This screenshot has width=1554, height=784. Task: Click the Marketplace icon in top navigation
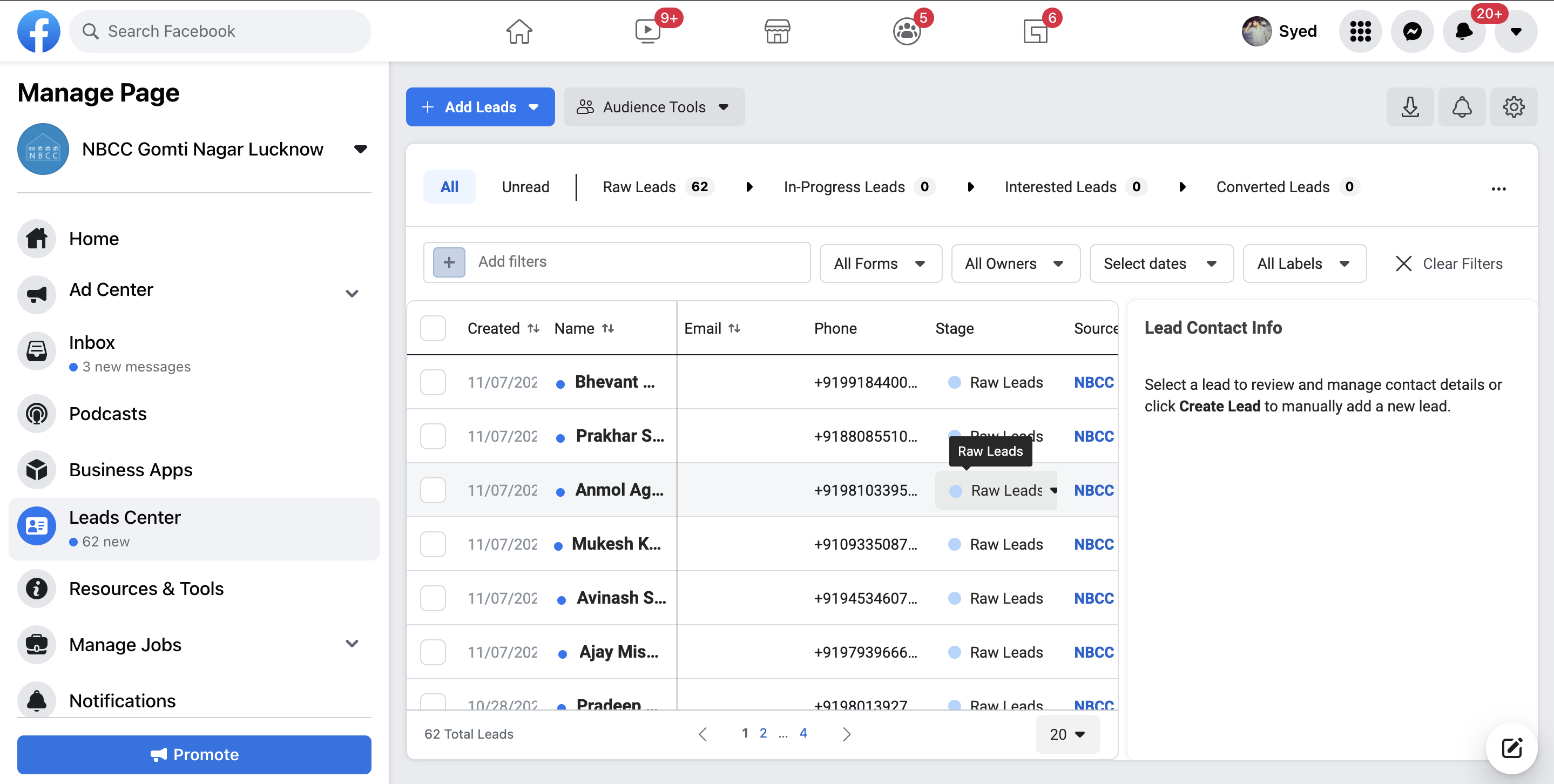(777, 31)
